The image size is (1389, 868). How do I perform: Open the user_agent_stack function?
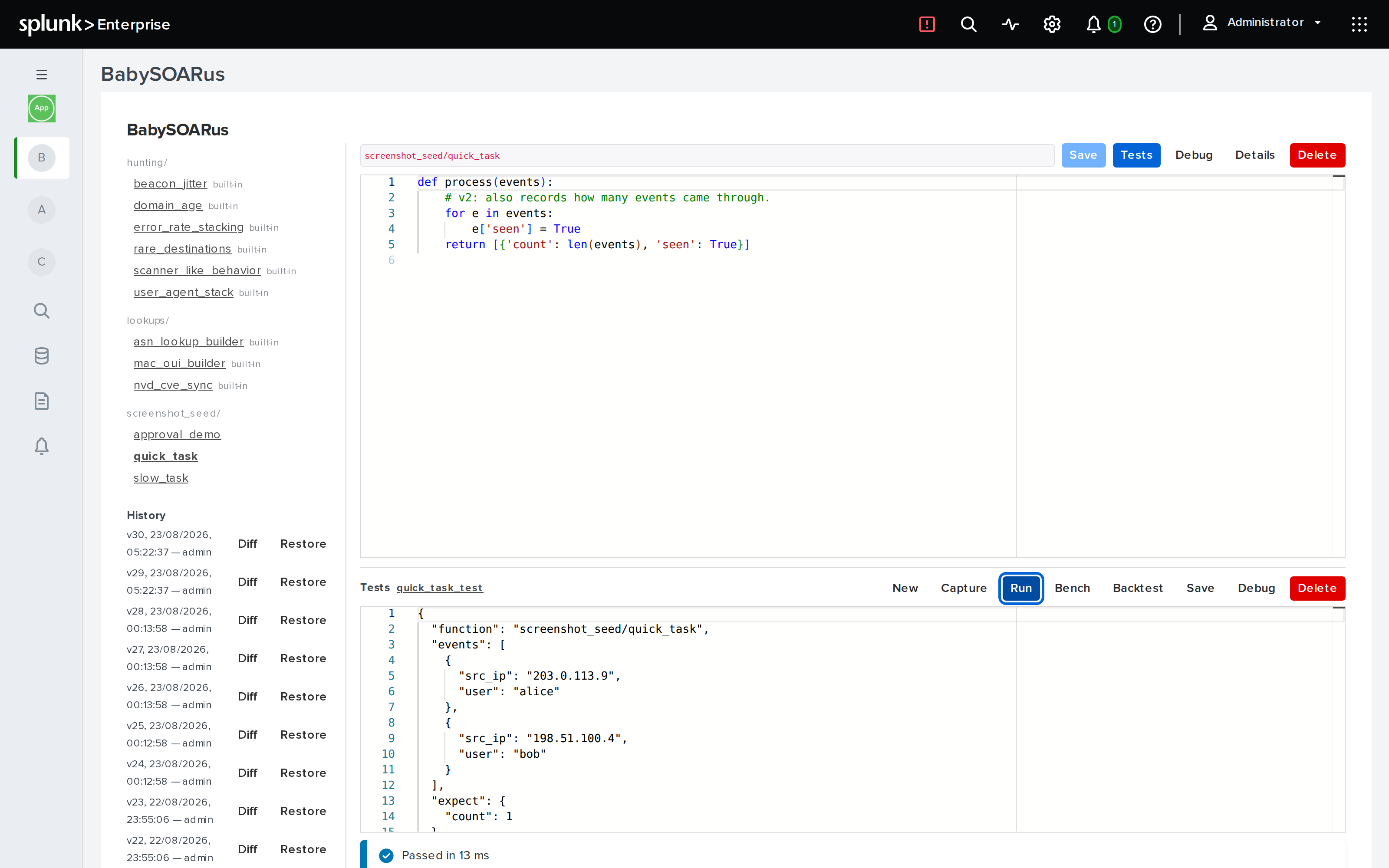[x=183, y=293]
